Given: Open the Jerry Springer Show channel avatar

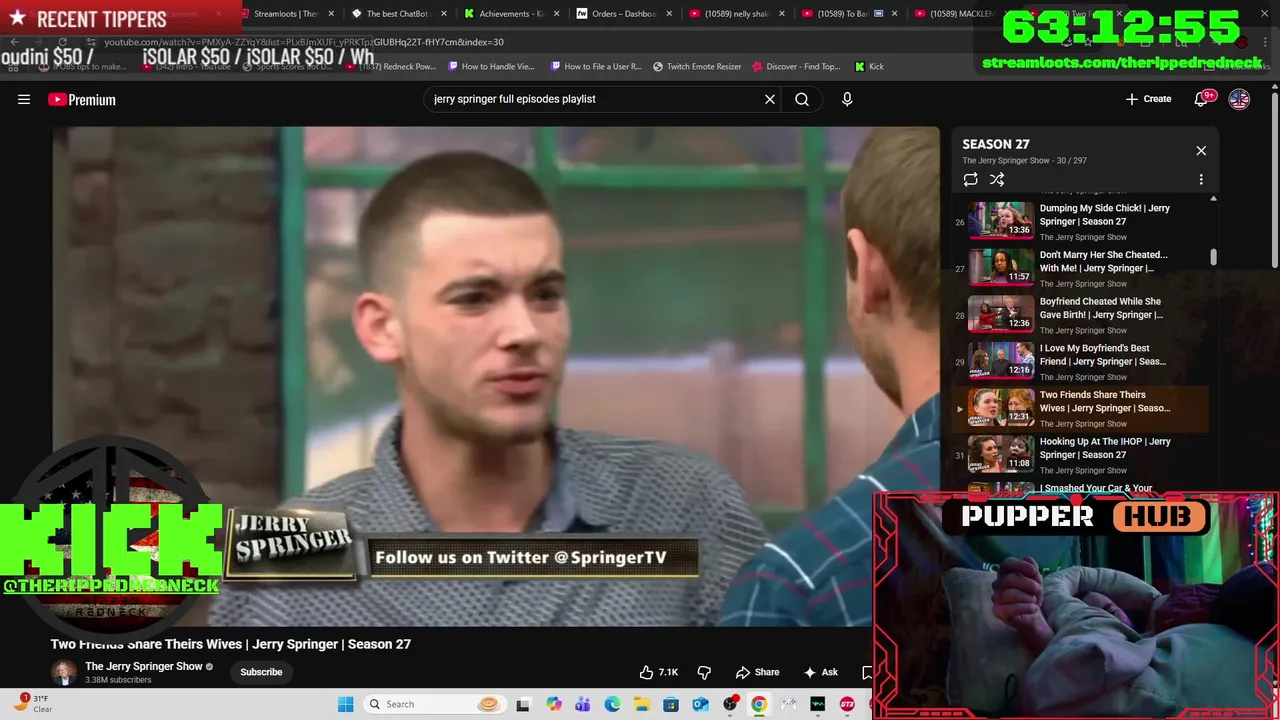Looking at the screenshot, I should [64, 672].
